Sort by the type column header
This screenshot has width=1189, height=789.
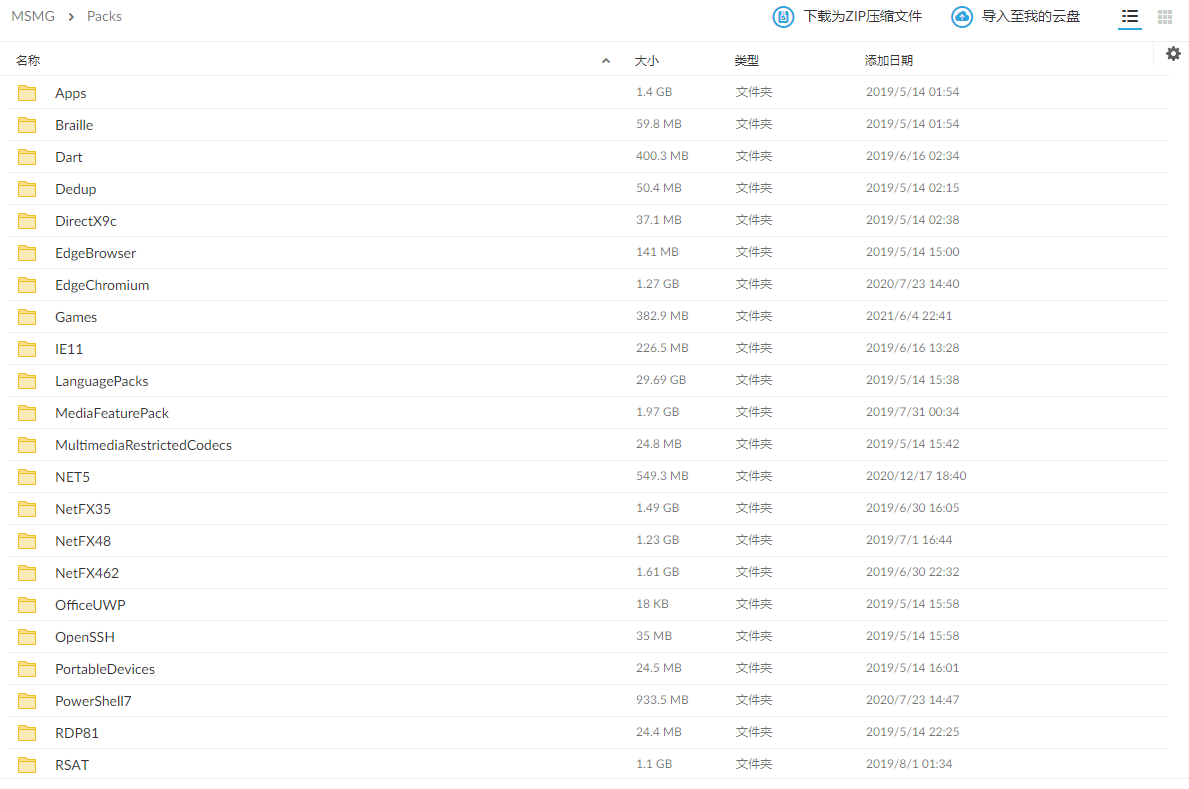747,61
